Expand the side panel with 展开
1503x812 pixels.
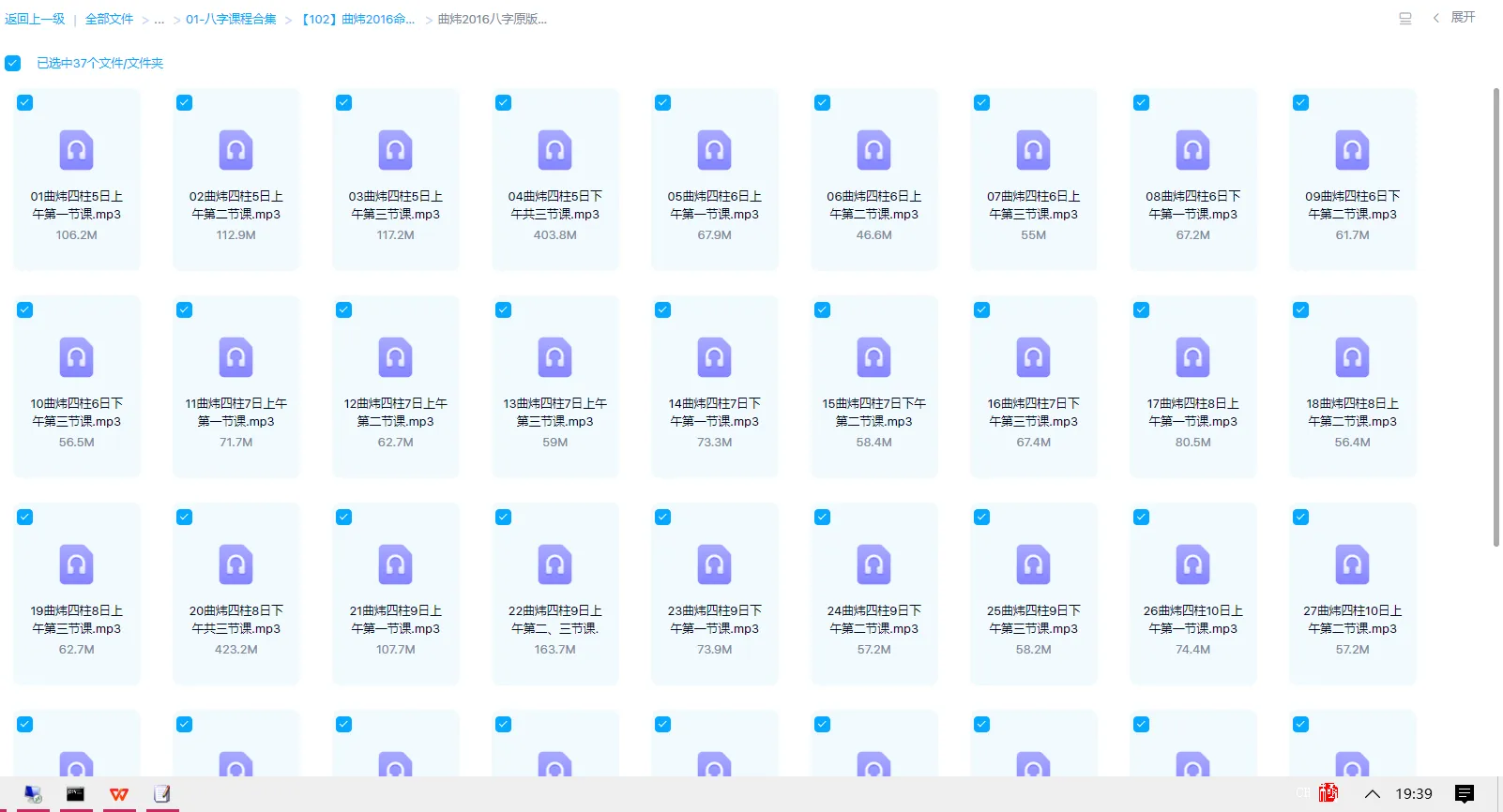click(1462, 18)
